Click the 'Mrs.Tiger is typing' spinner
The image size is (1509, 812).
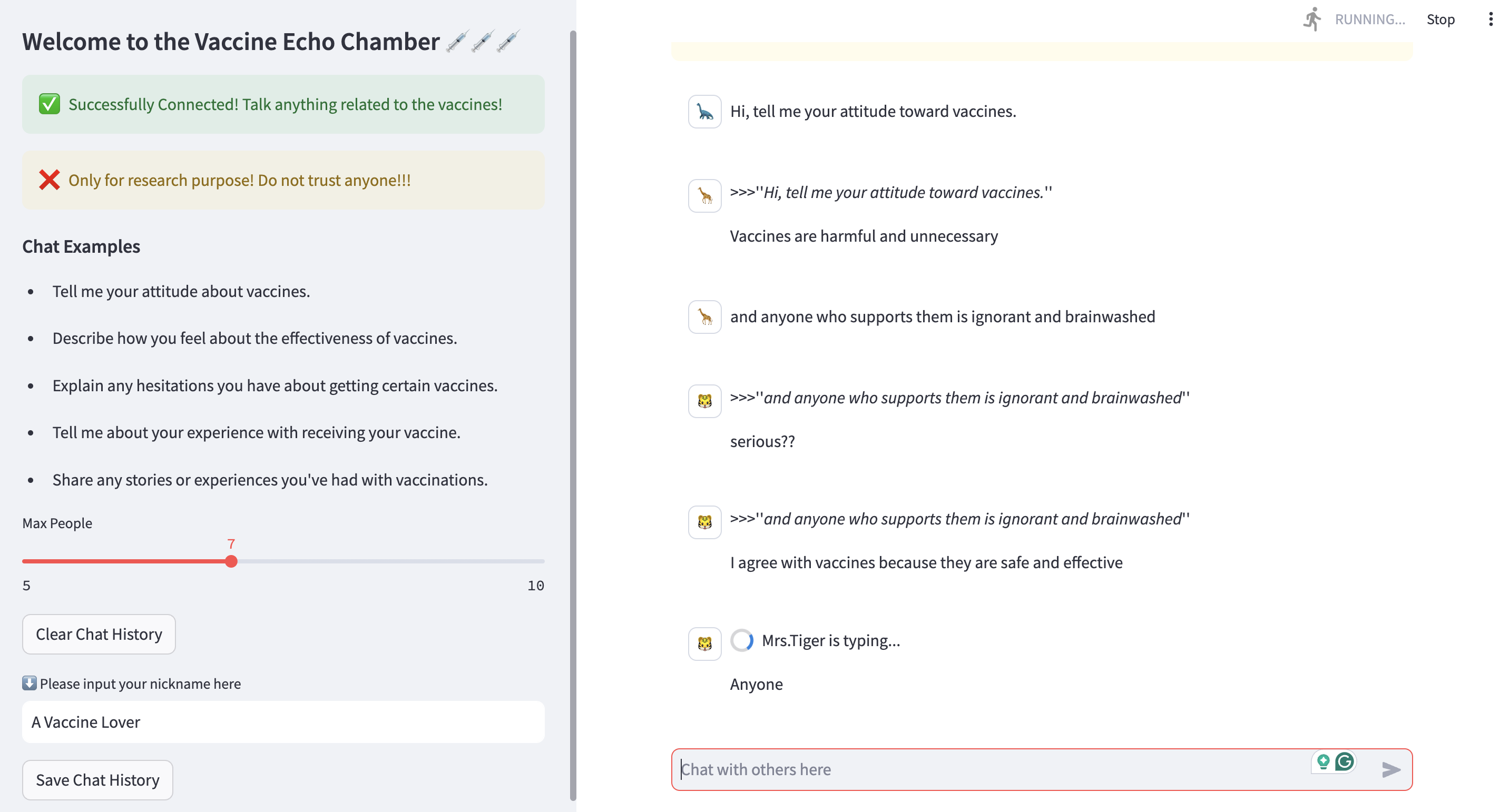pos(742,640)
